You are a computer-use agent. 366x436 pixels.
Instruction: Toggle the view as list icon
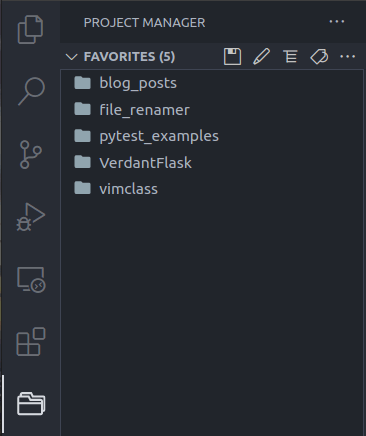tap(290, 56)
